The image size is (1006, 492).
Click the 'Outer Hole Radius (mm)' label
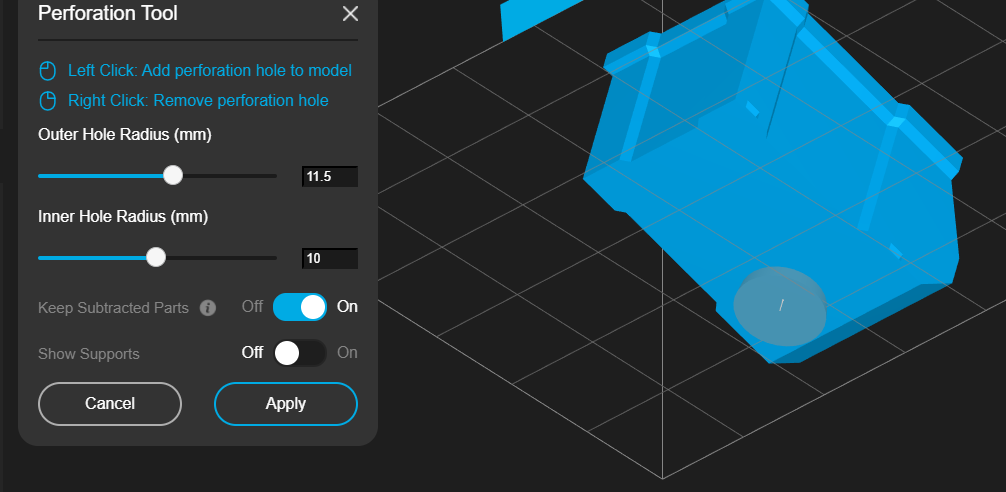tap(125, 135)
